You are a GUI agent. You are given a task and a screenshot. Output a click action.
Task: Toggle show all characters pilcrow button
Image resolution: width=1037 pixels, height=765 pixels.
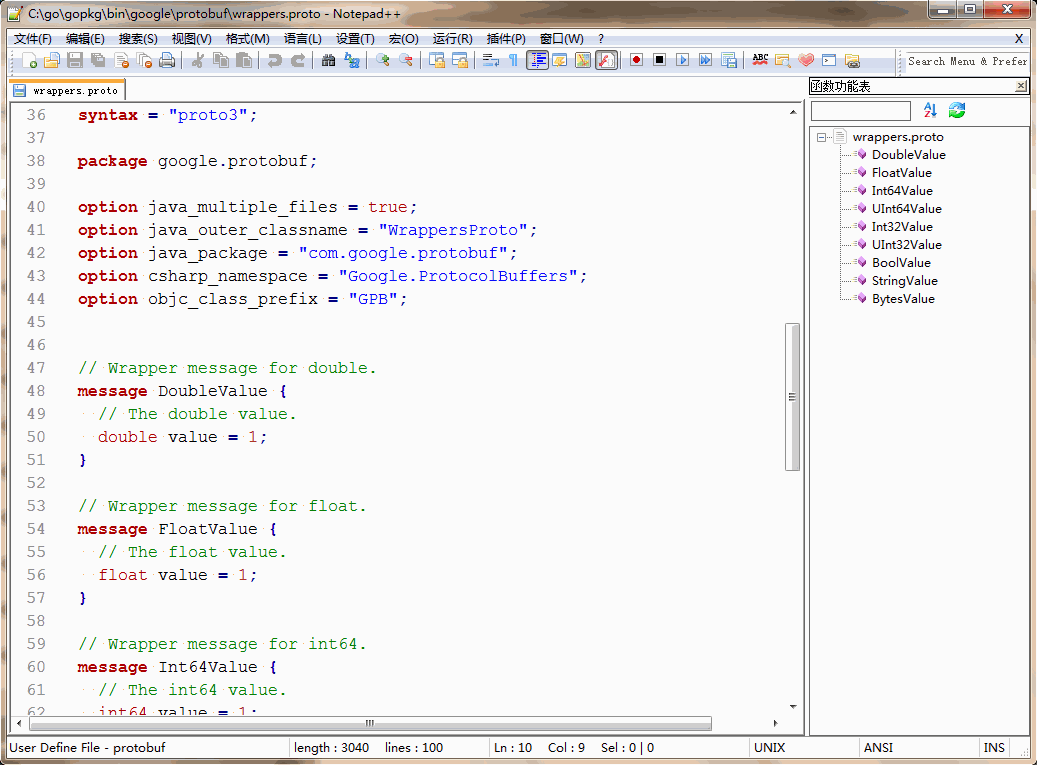[x=513, y=61]
